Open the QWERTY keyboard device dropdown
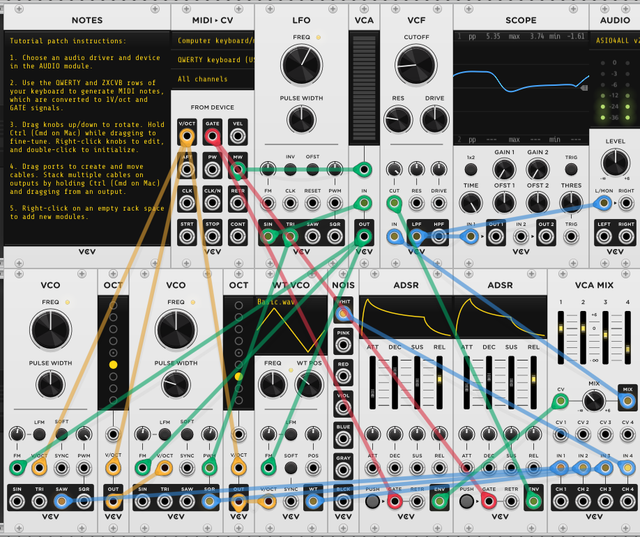 (212, 60)
